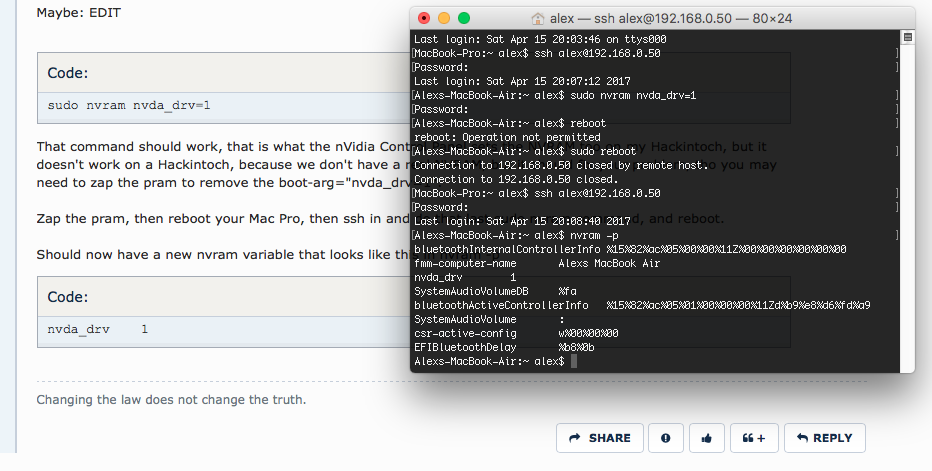
Task: Like the post with thumbs-up icon
Action: pyautogui.click(x=706, y=438)
